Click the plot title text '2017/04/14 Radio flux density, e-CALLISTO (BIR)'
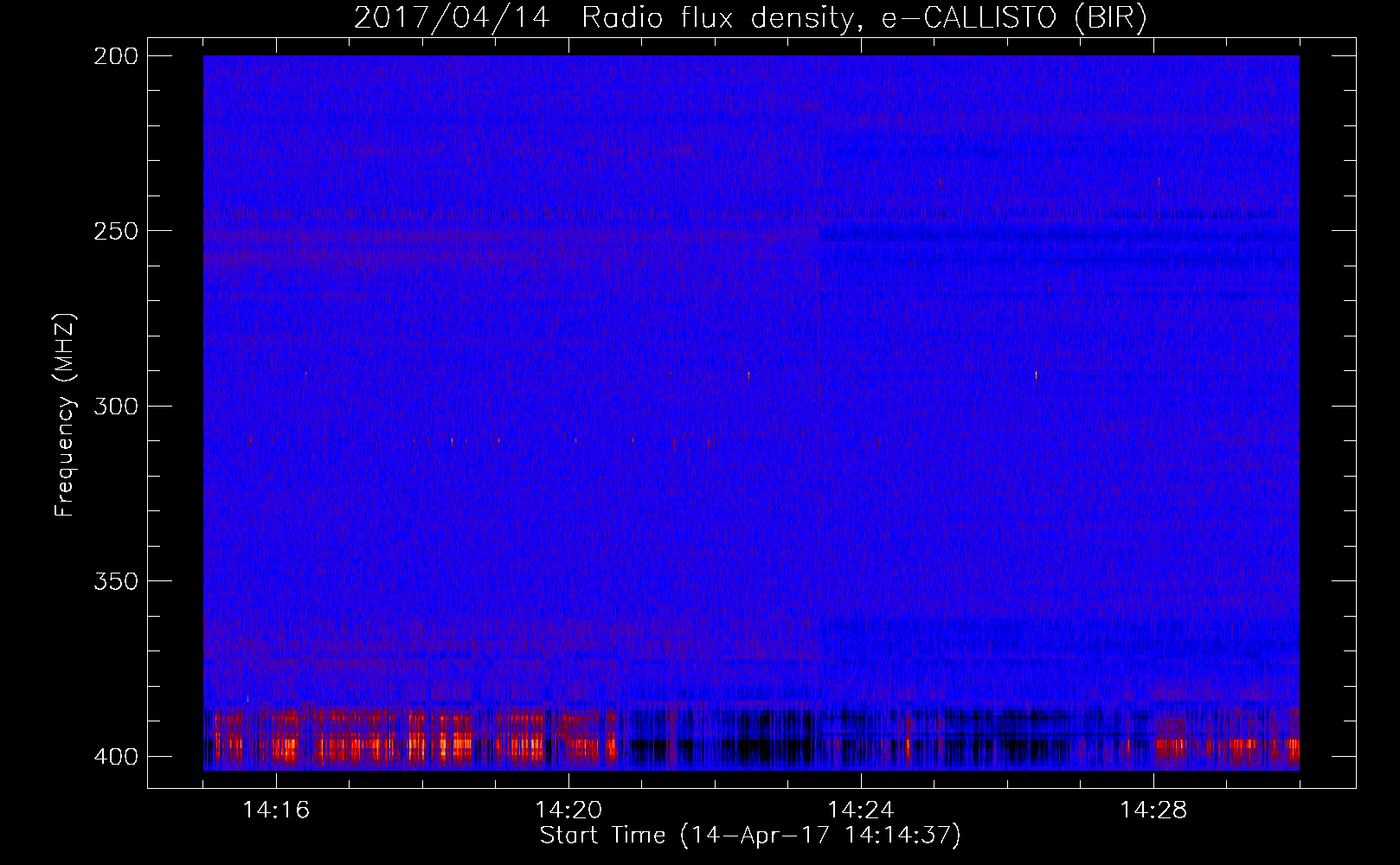This screenshot has width=1400, height=865. tap(750, 18)
